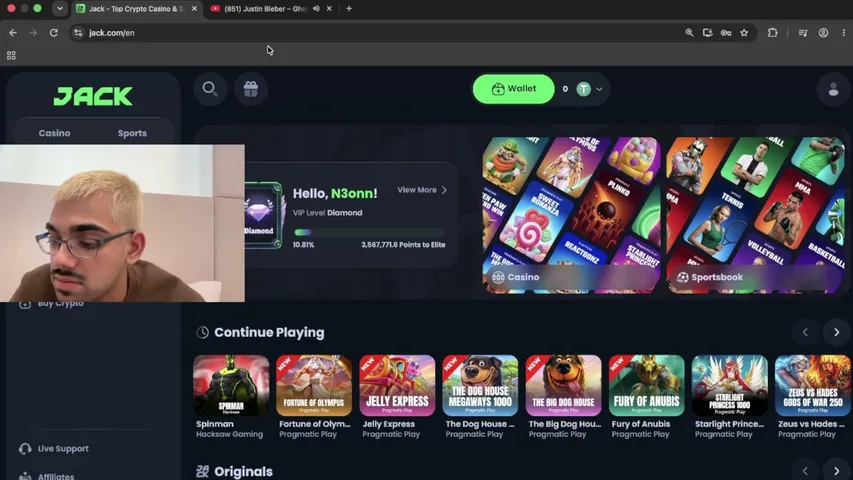Close the Justin Bieber YouTube tab

[x=329, y=9]
